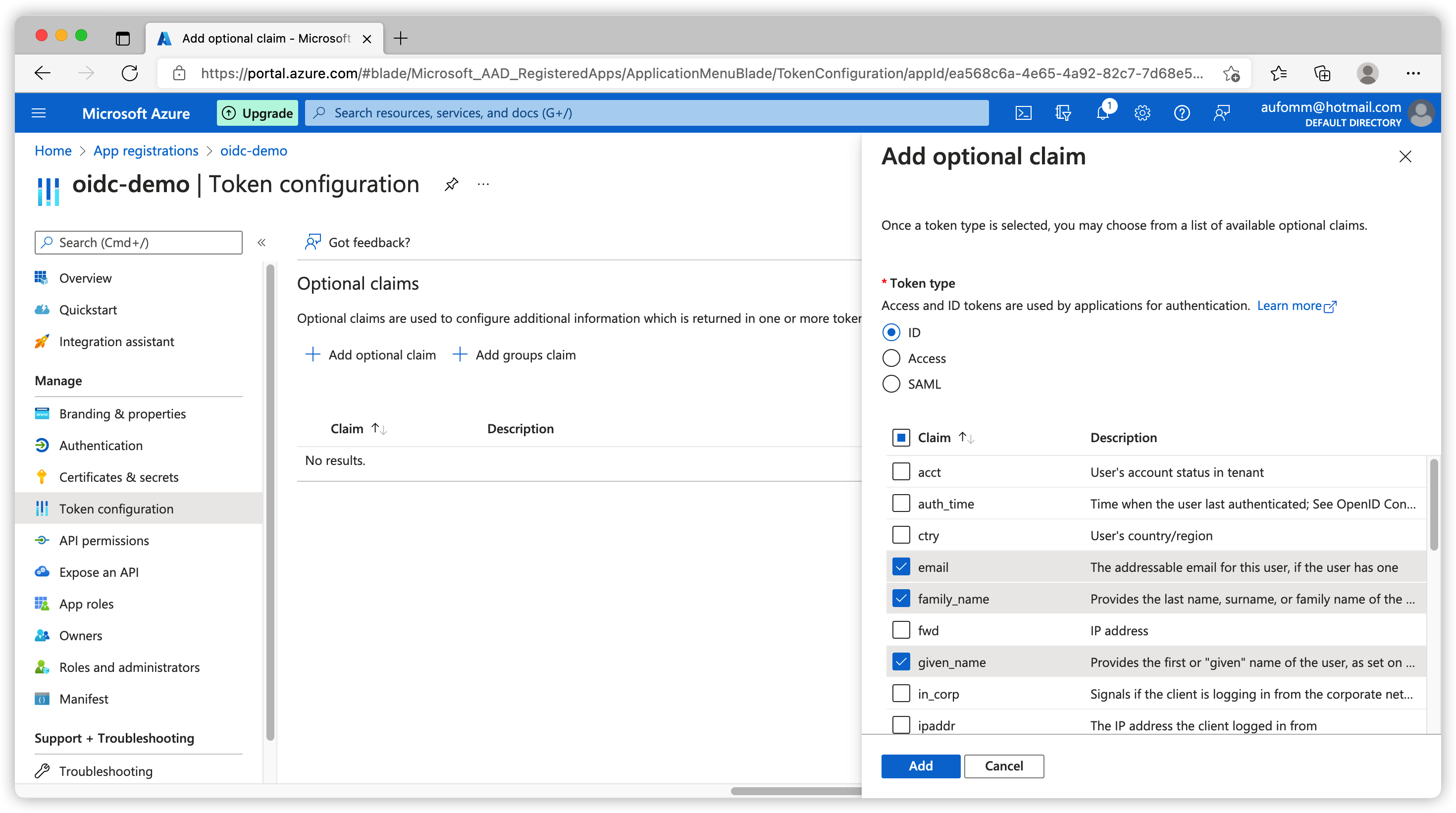This screenshot has width=1456, height=813.
Task: Click the feedback icon in the header
Action: [1221, 113]
